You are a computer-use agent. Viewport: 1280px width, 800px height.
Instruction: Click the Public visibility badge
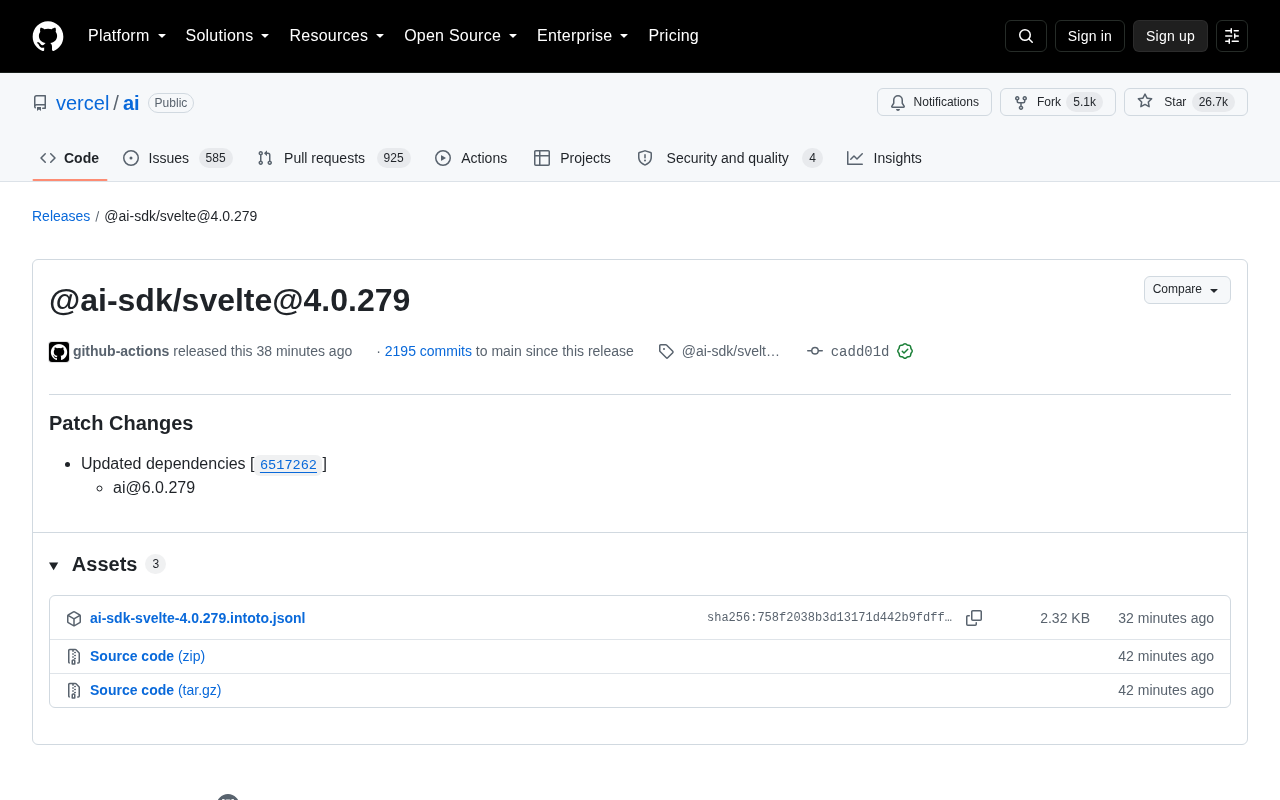(171, 103)
